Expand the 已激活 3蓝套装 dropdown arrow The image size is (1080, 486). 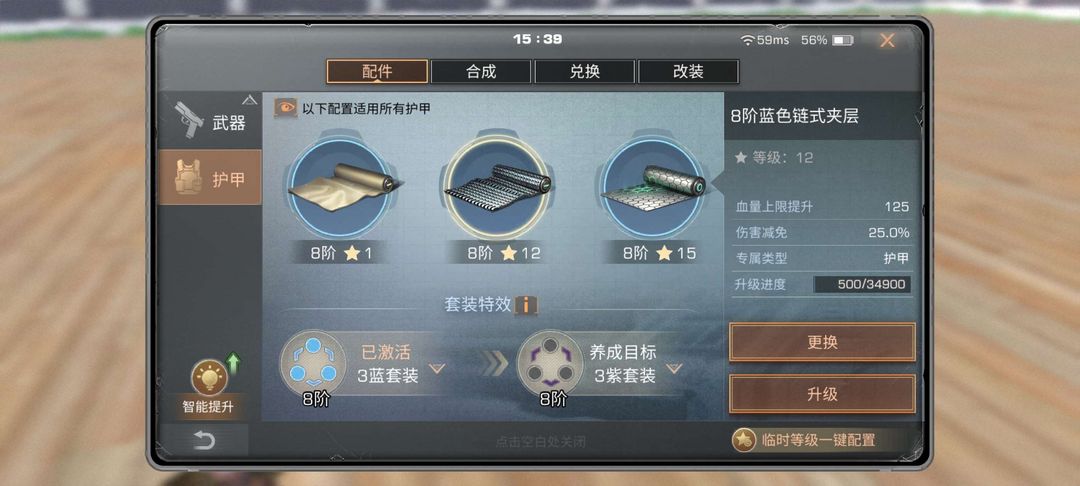click(x=437, y=368)
